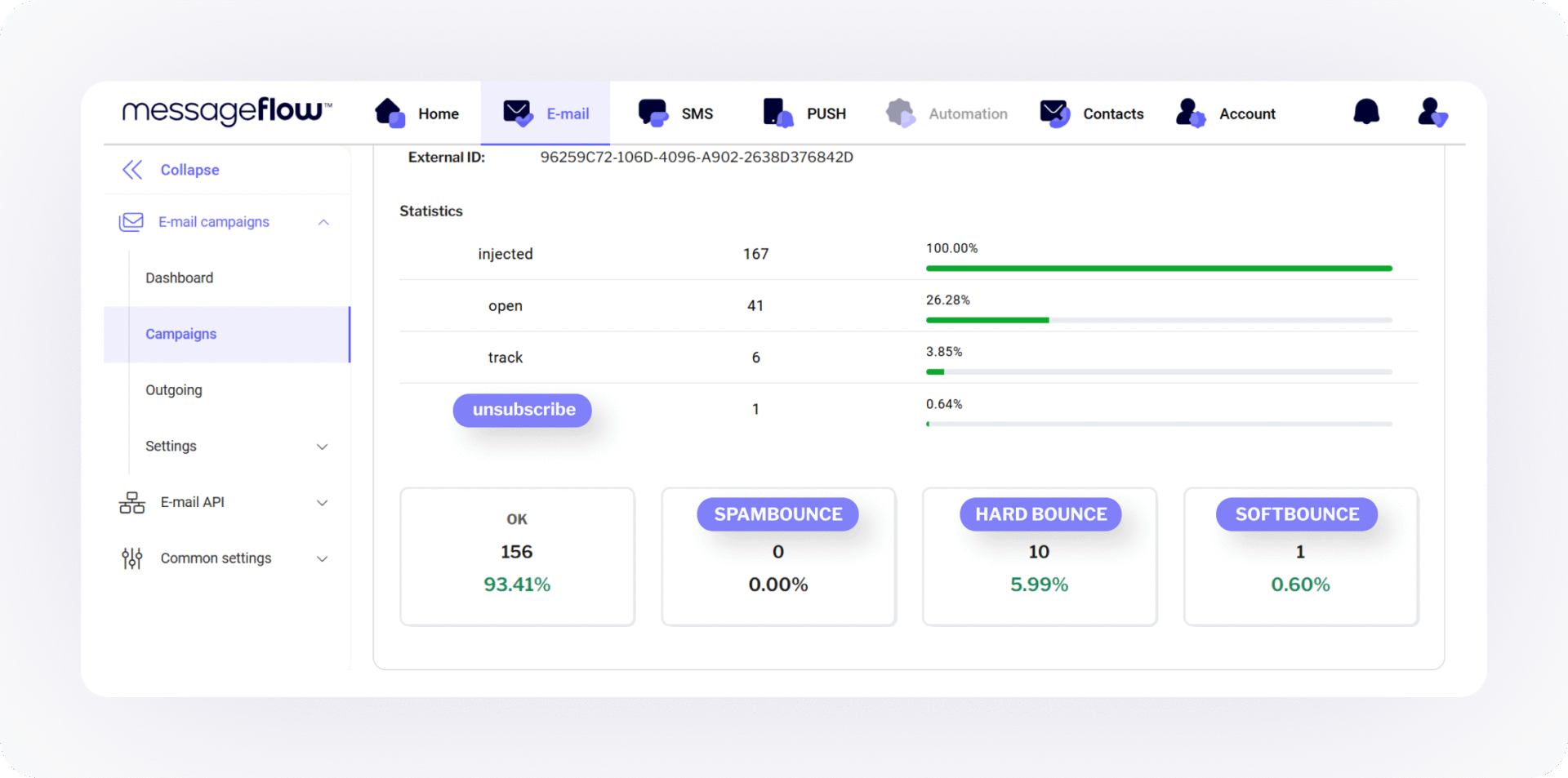Open the user profile icon
Screen dimensions: 1568x778
[1432, 113]
